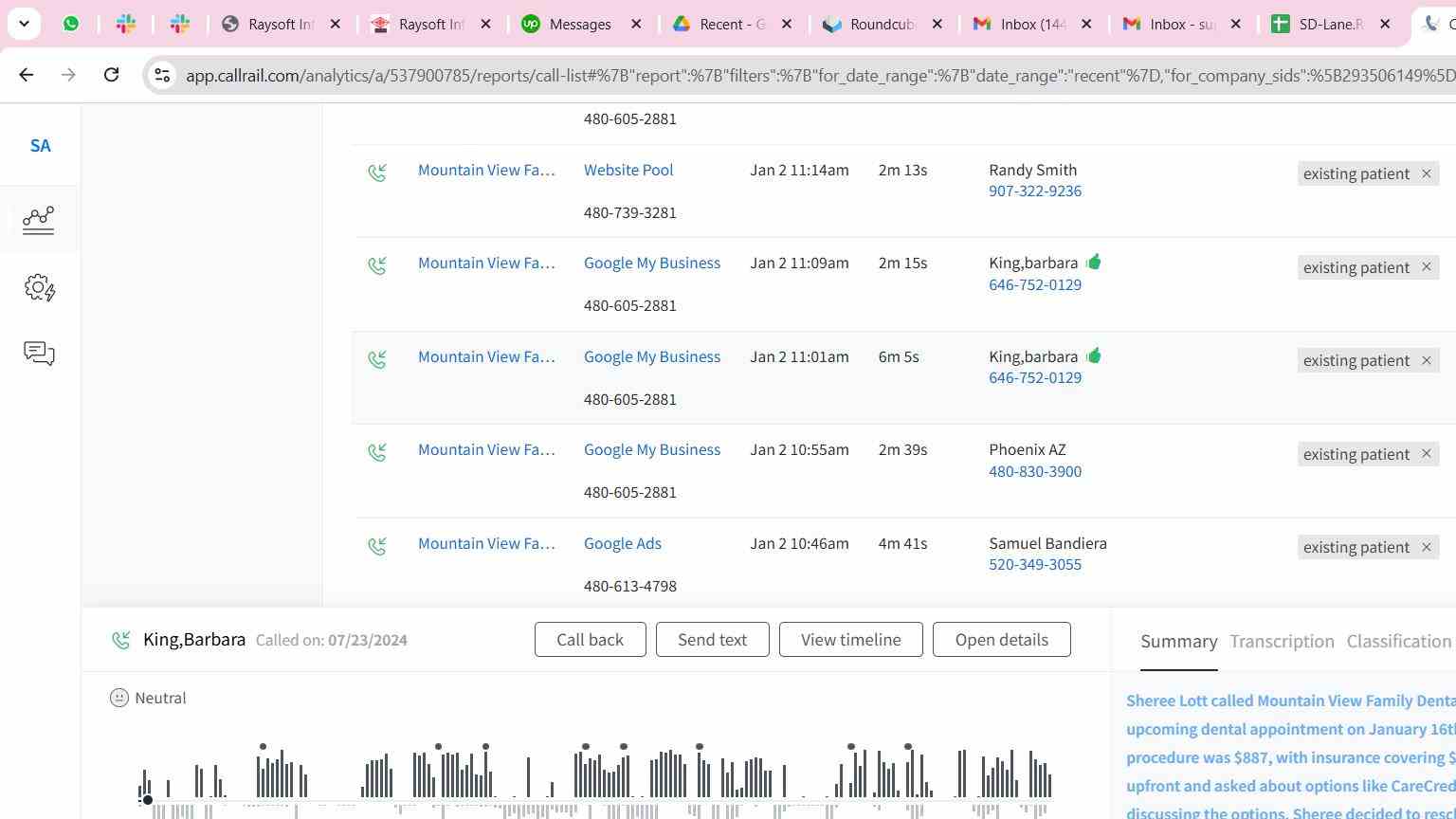Remove existing patient tag on 11:09am call
The height and width of the screenshot is (819, 1456).
click(x=1426, y=267)
